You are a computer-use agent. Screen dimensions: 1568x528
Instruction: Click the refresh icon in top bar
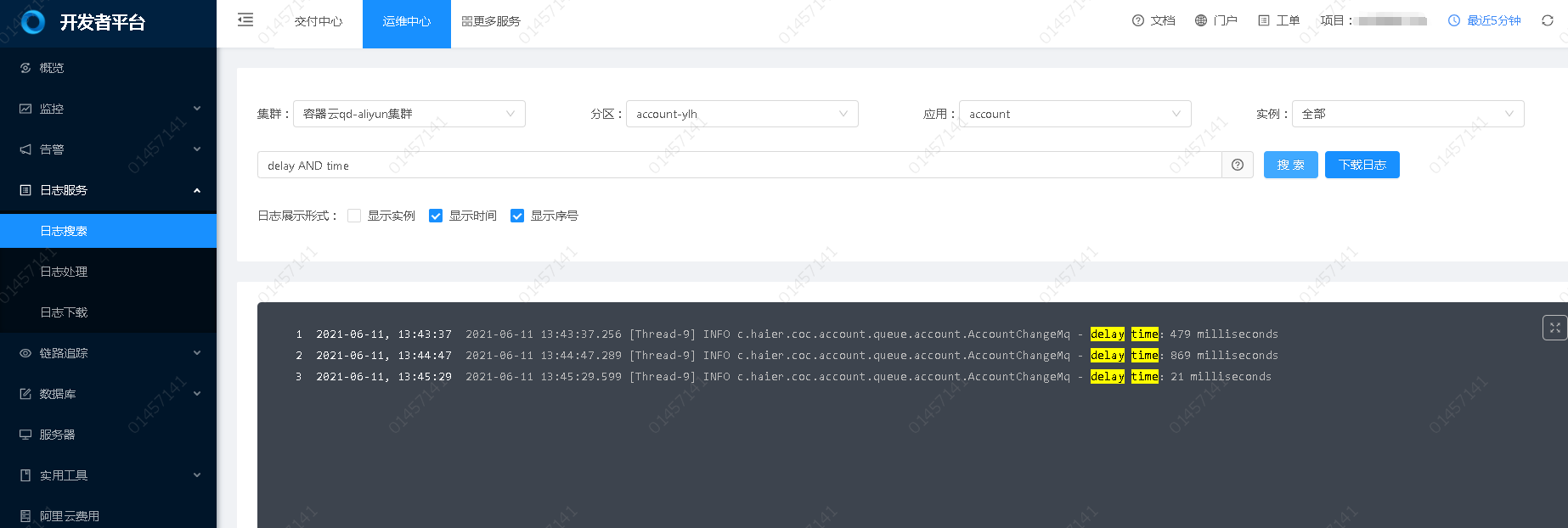click(1547, 20)
